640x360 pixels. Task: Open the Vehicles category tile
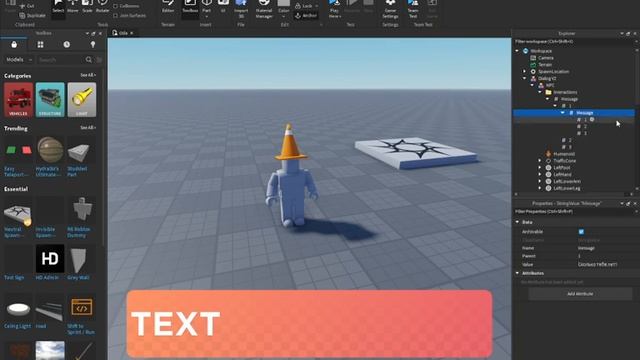coord(18,100)
